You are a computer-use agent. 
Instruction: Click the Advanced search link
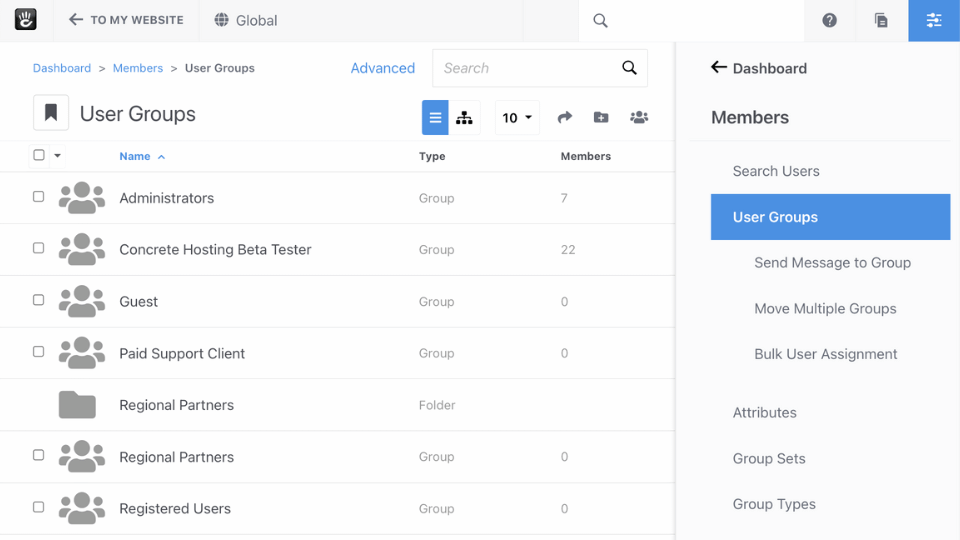tap(382, 68)
